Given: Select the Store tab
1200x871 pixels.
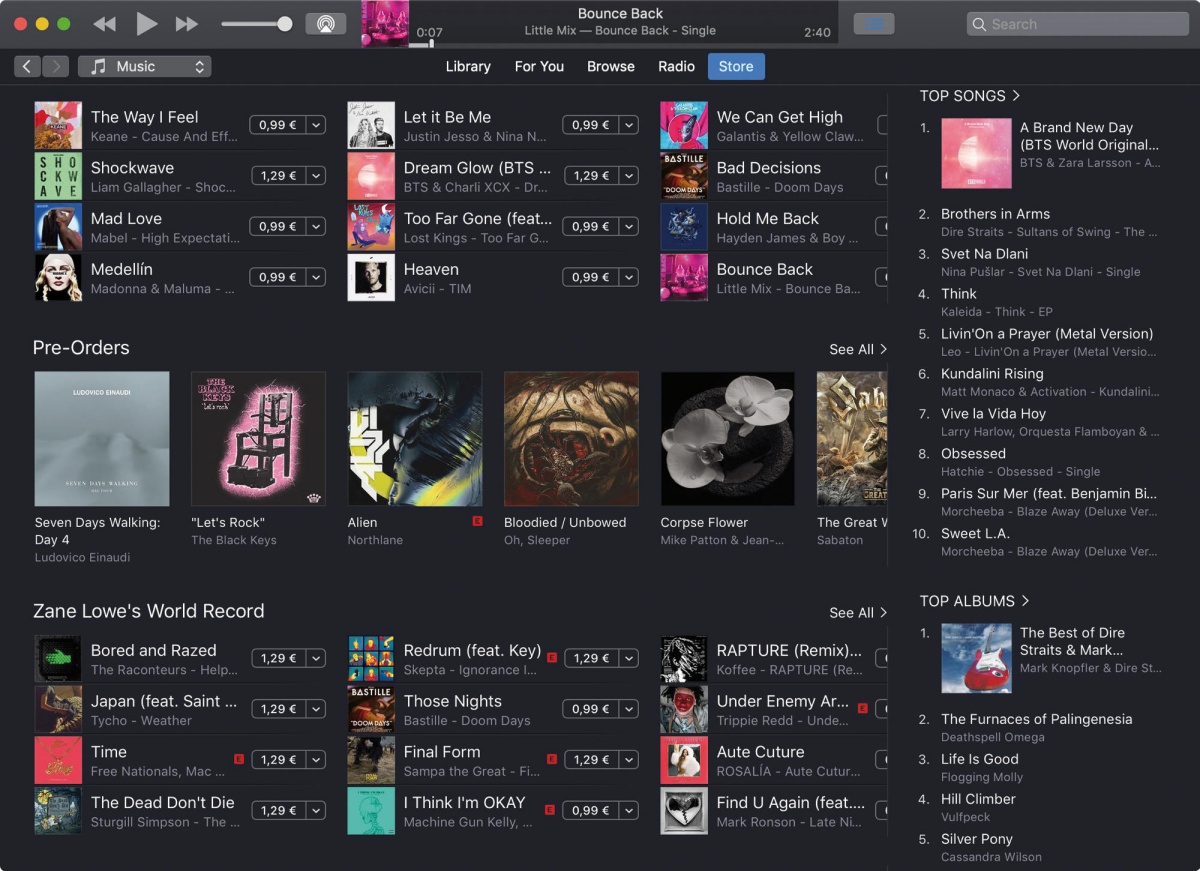Looking at the screenshot, I should [x=736, y=66].
